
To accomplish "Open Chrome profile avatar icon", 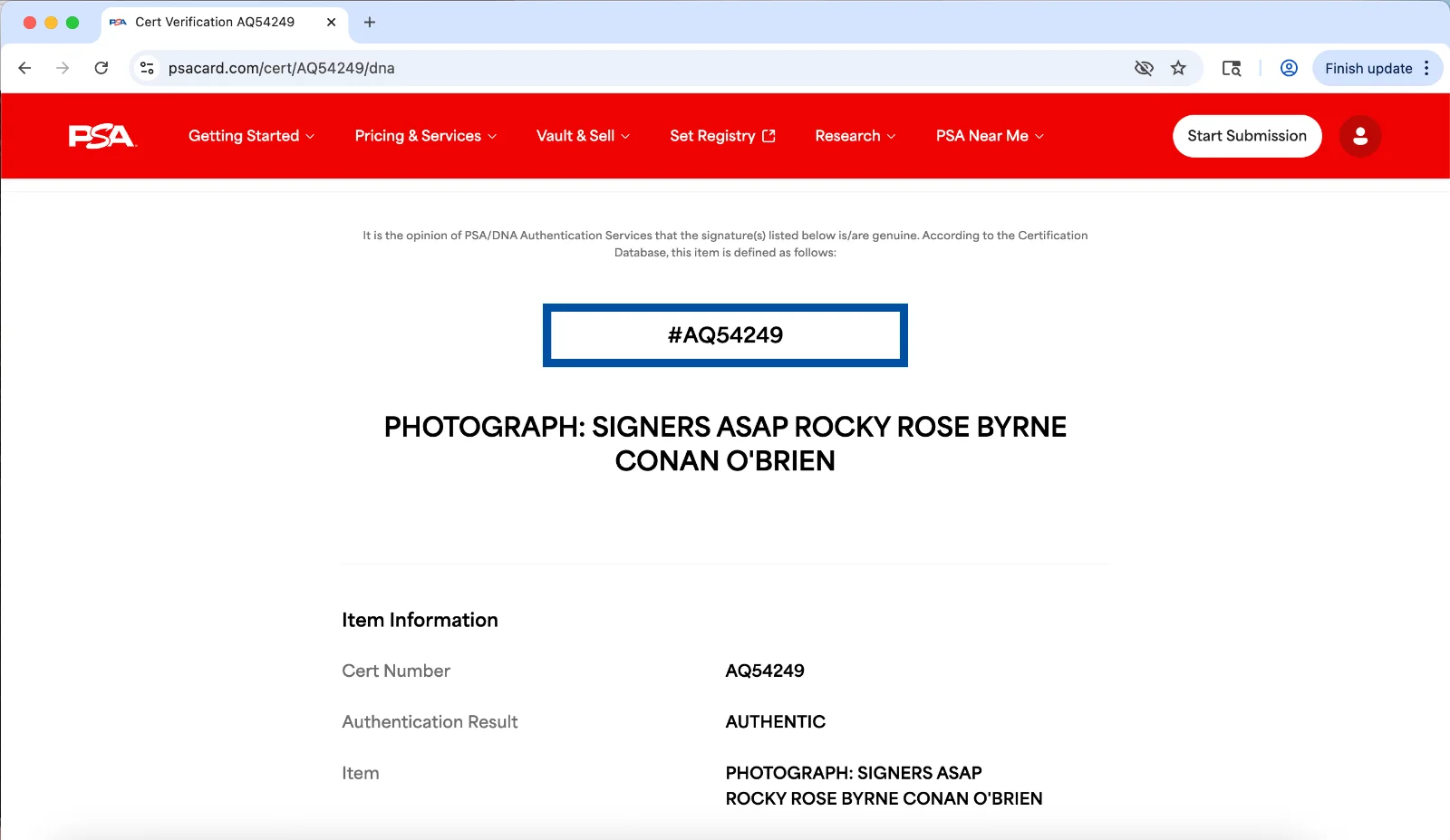I will (1289, 68).
